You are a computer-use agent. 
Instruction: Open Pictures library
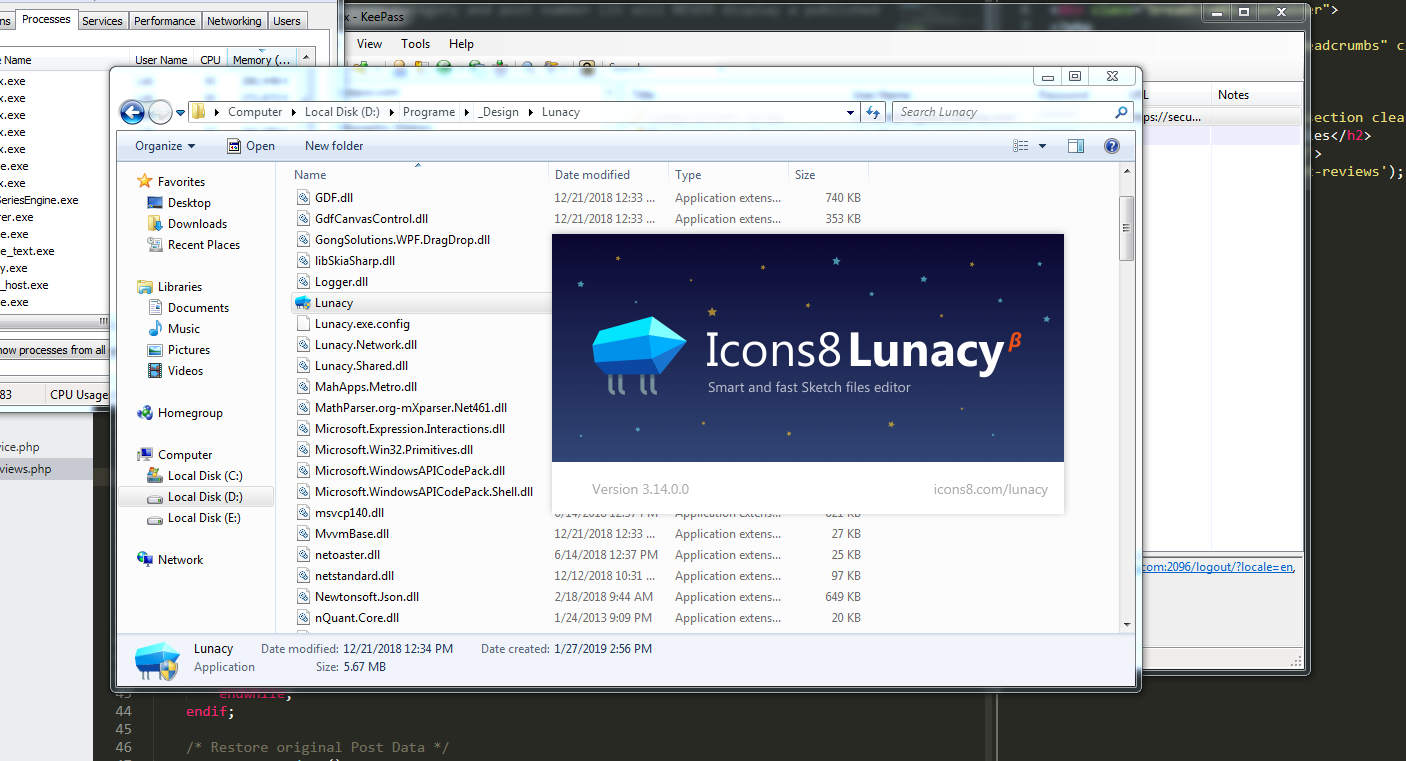(x=188, y=350)
